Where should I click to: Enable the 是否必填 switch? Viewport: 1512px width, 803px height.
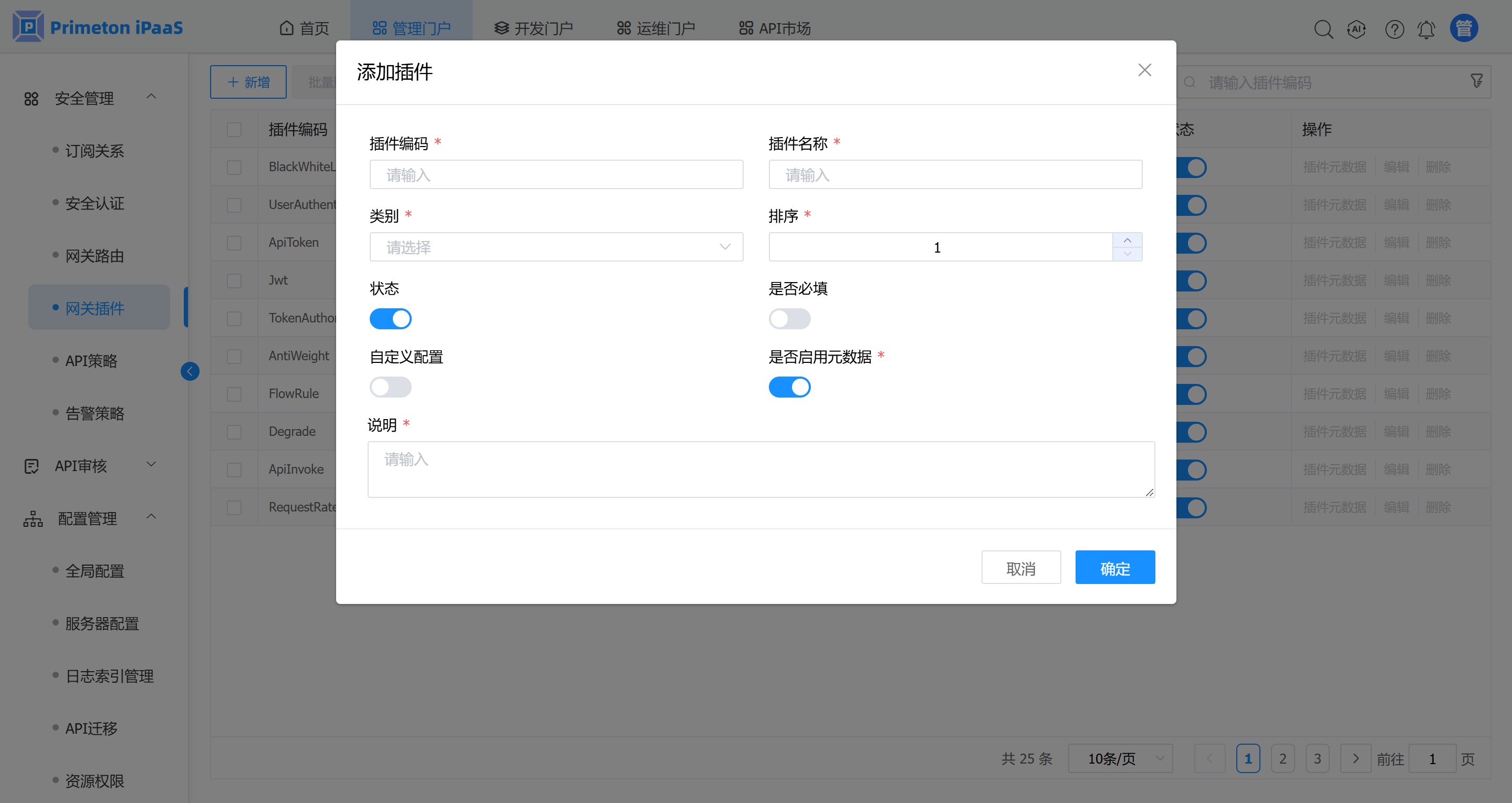(789, 319)
